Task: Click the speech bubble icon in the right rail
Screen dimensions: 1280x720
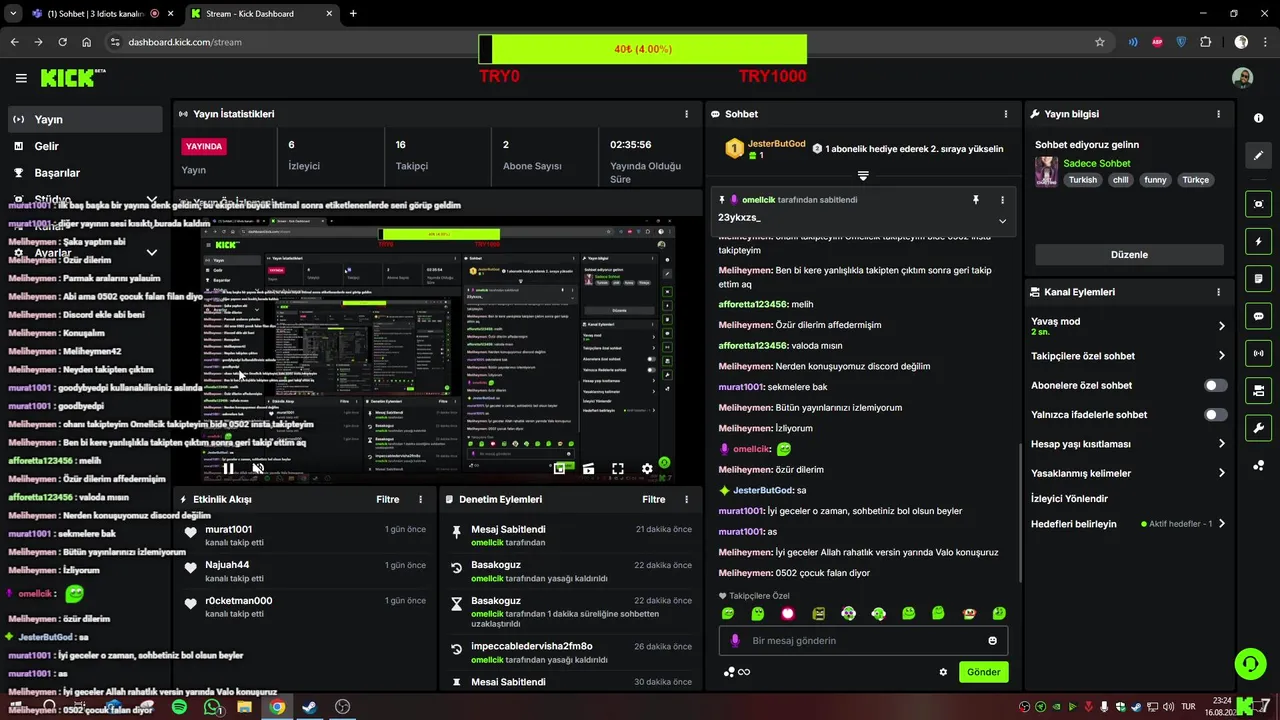Action: click(1258, 316)
